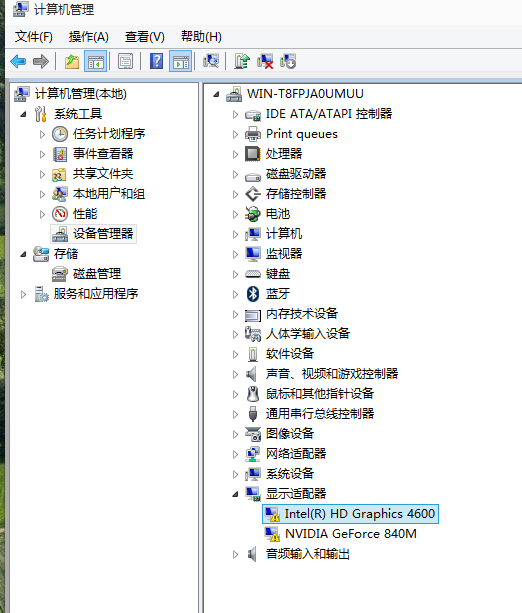Click the Disable device toolbar icon

(x=288, y=61)
